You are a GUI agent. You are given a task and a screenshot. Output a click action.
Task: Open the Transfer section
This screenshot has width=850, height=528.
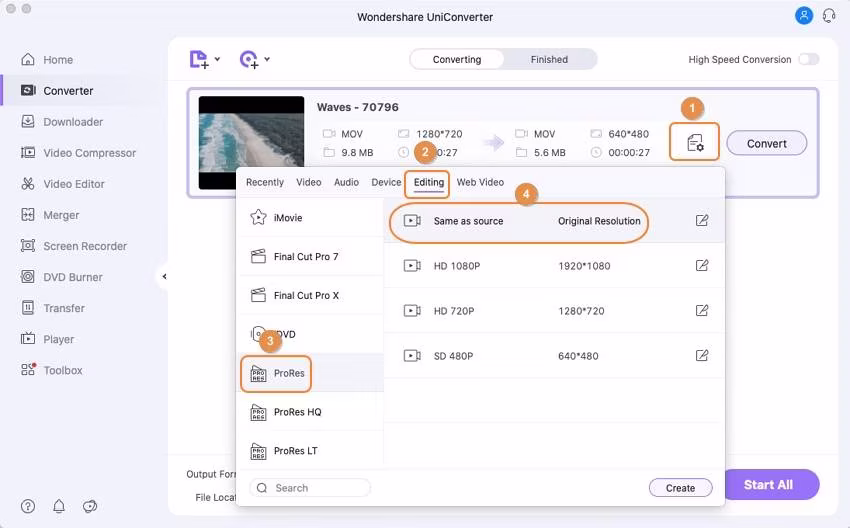pyautogui.click(x=53, y=308)
